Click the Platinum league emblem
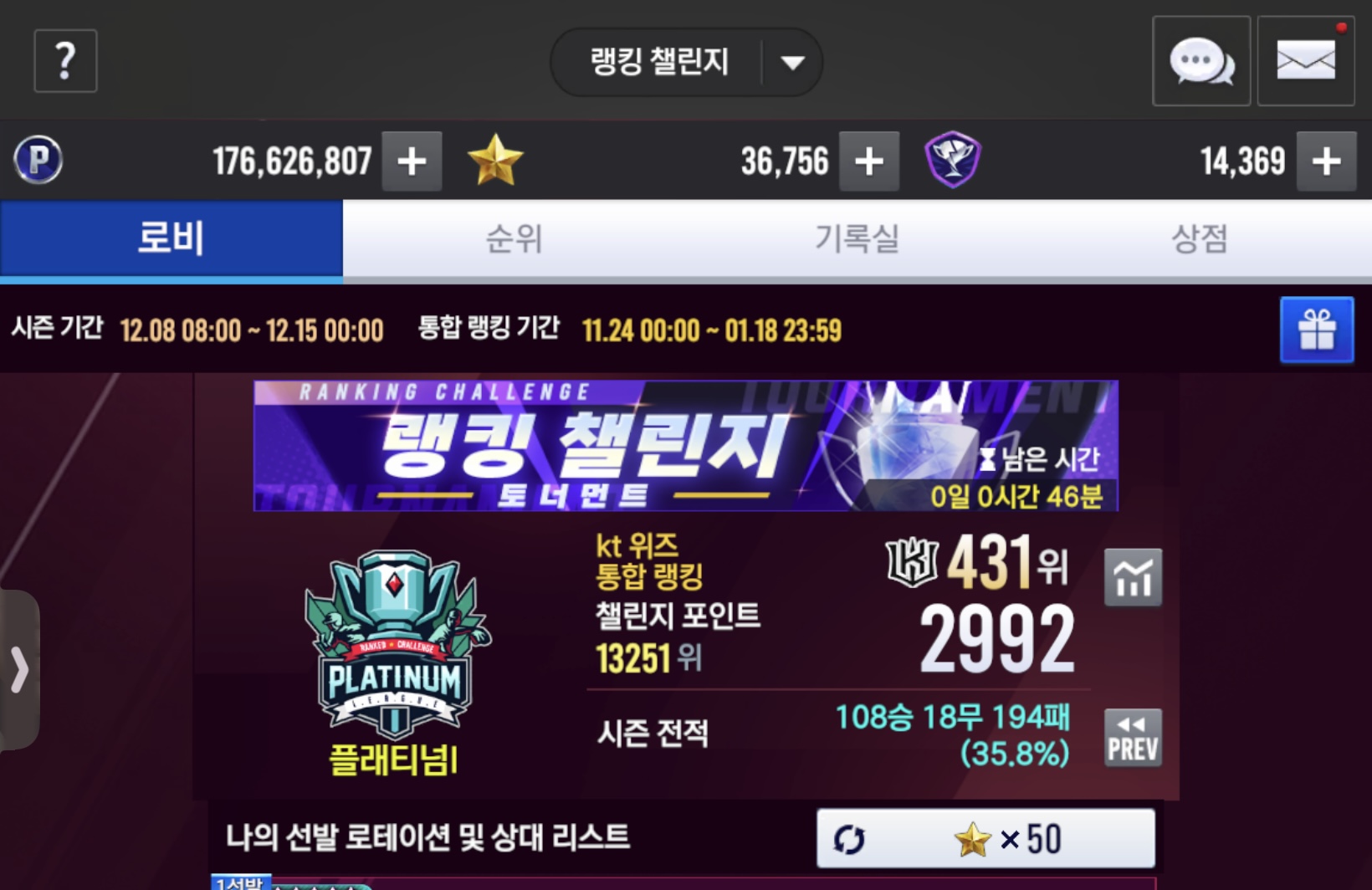This screenshot has width=1372, height=890. 396,646
